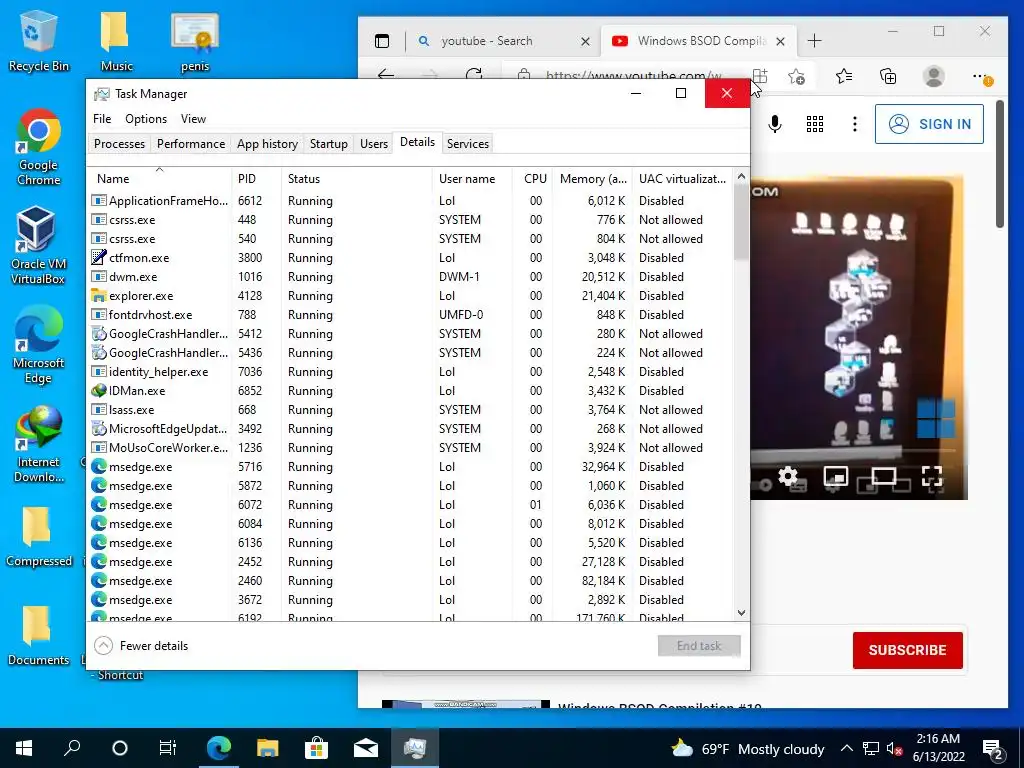
Task: Click the Edge tab actions menu icon
Action: [x=382, y=41]
